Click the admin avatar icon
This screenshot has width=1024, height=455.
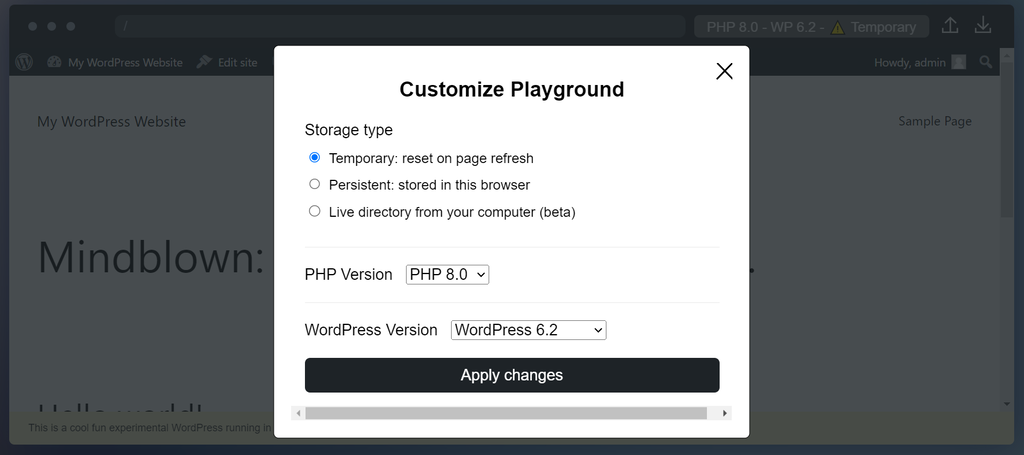click(x=959, y=62)
